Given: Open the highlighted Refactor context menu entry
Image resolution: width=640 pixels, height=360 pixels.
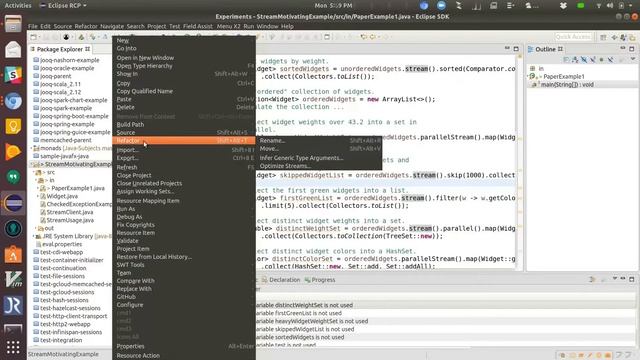Looking at the screenshot, I should pyautogui.click(x=184, y=140).
